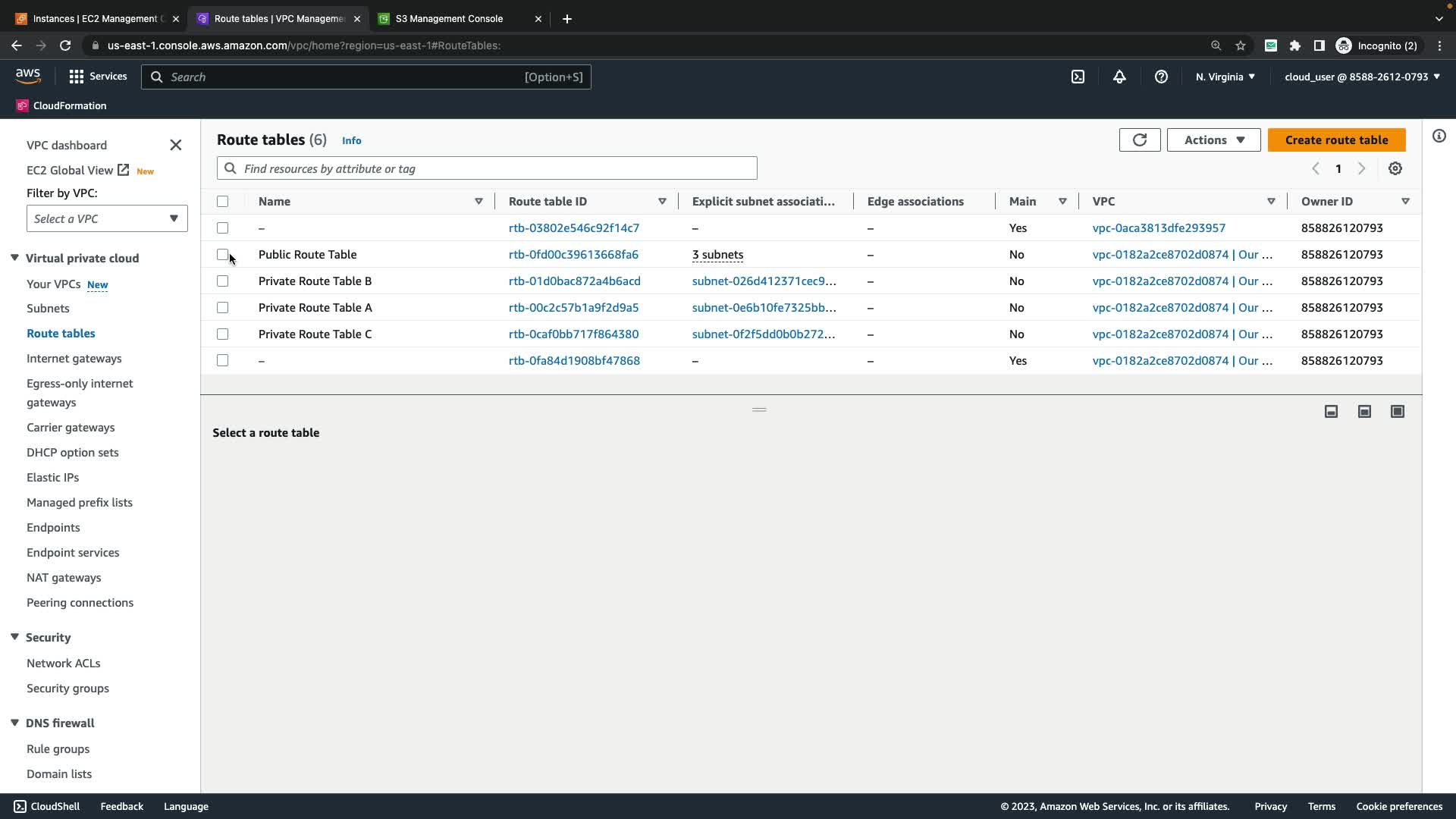Expand the Select a VPC filter dropdown
This screenshot has width=1456, height=819.
coord(107,218)
